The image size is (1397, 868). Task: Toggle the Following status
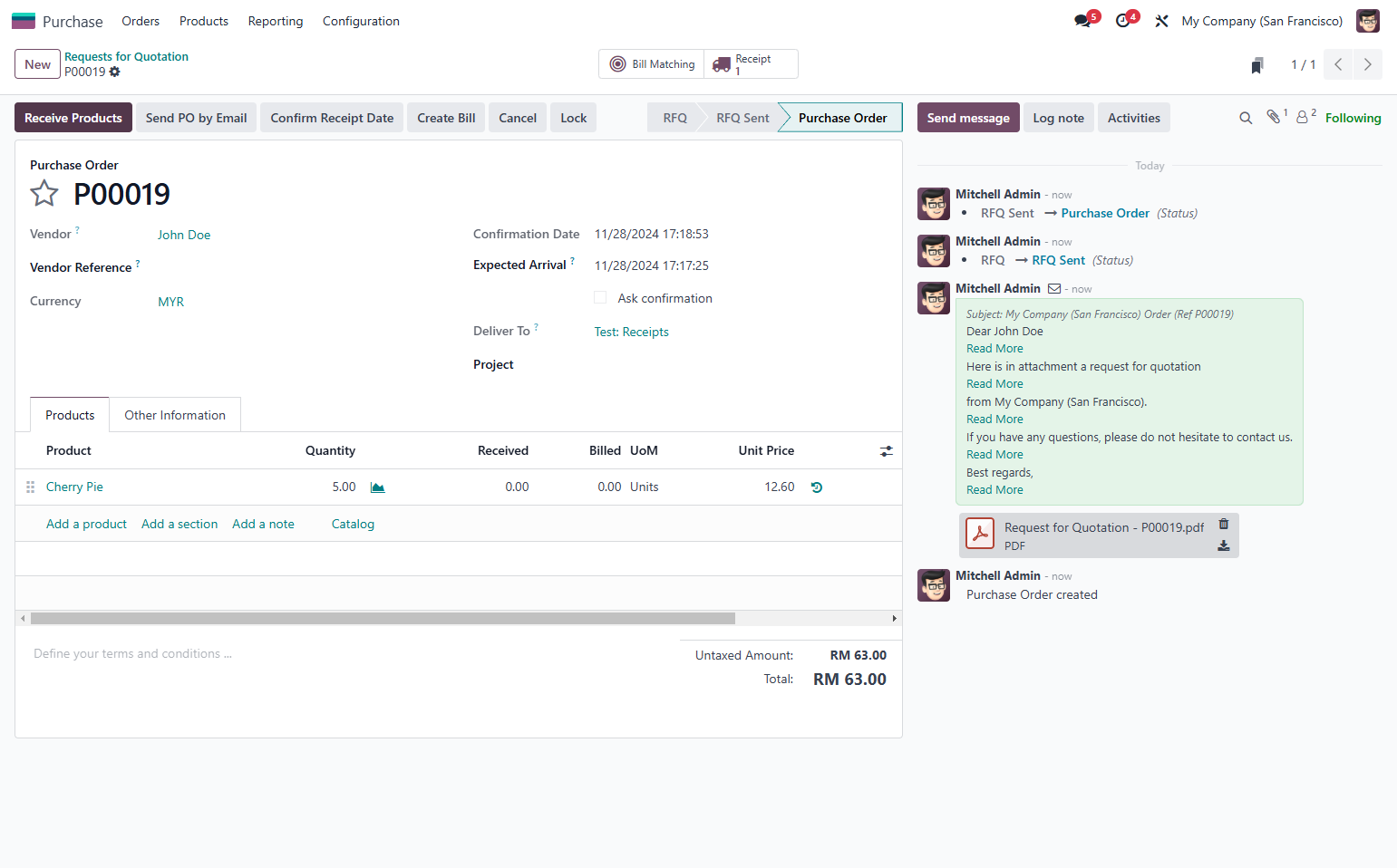click(1353, 118)
